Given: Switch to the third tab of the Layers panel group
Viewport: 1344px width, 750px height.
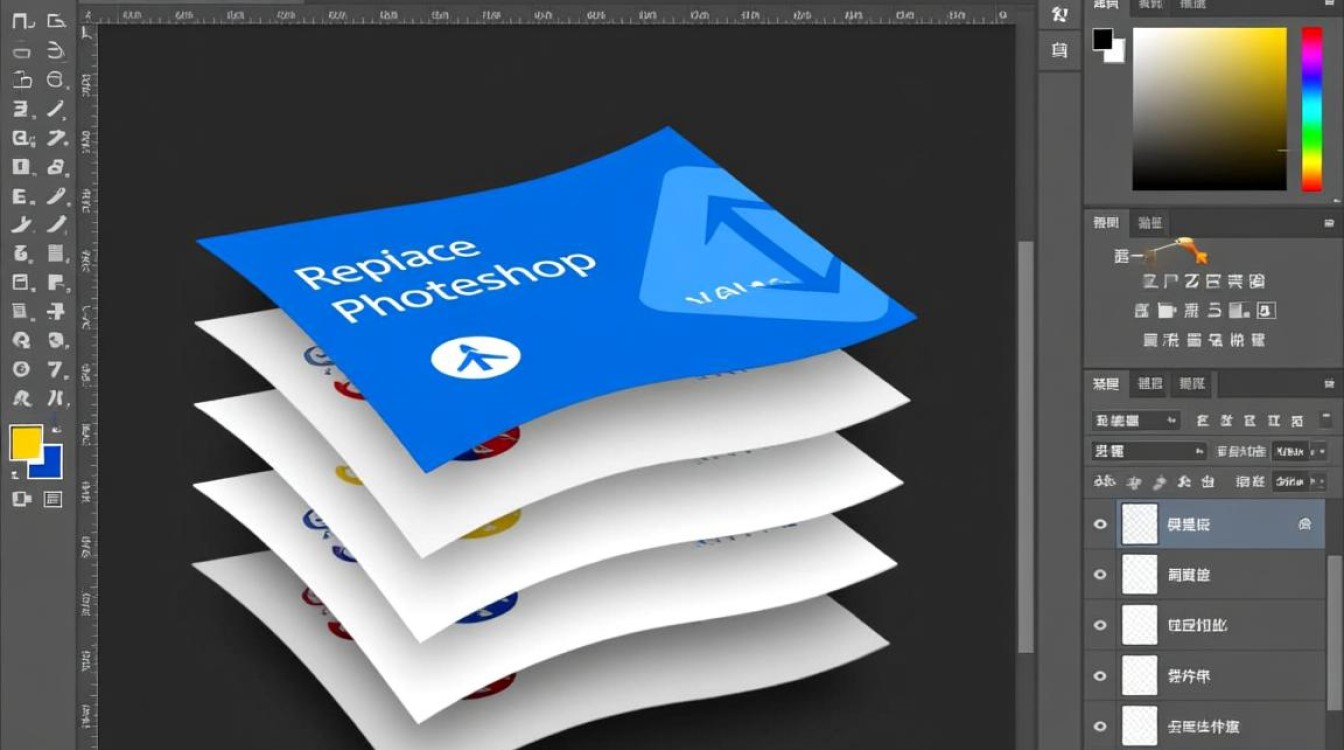Looking at the screenshot, I should tap(1191, 383).
